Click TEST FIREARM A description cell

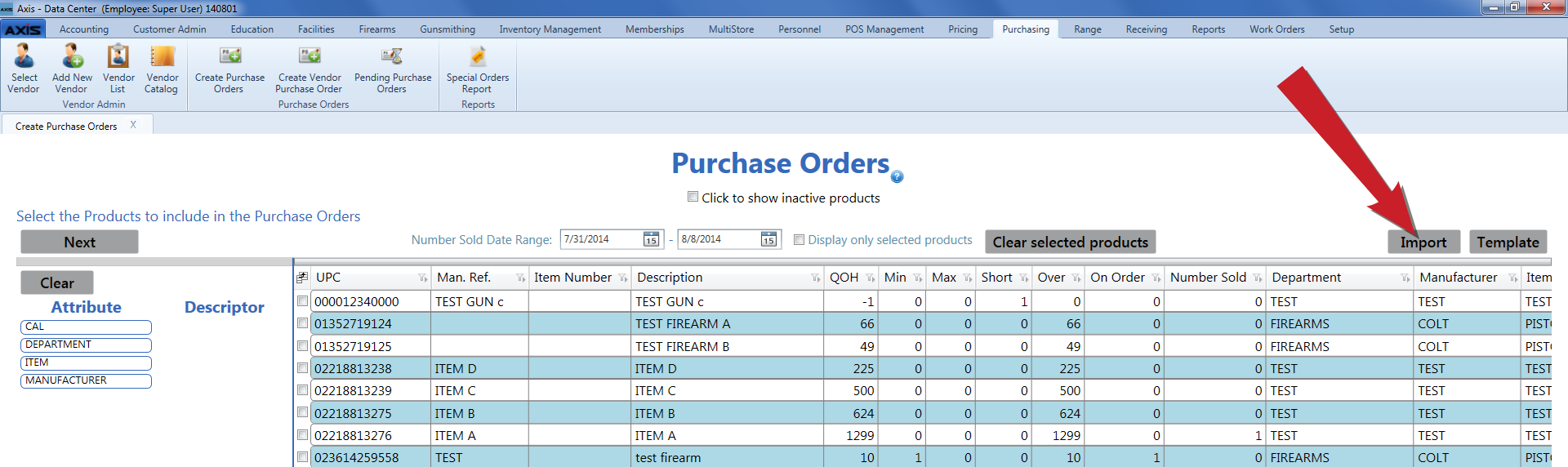click(728, 324)
